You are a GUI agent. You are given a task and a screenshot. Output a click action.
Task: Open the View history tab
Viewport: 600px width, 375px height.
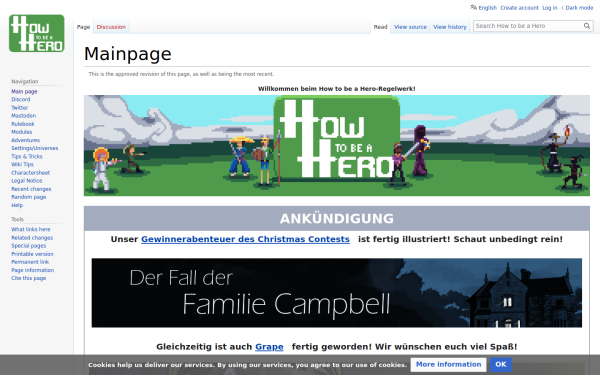pos(450,27)
